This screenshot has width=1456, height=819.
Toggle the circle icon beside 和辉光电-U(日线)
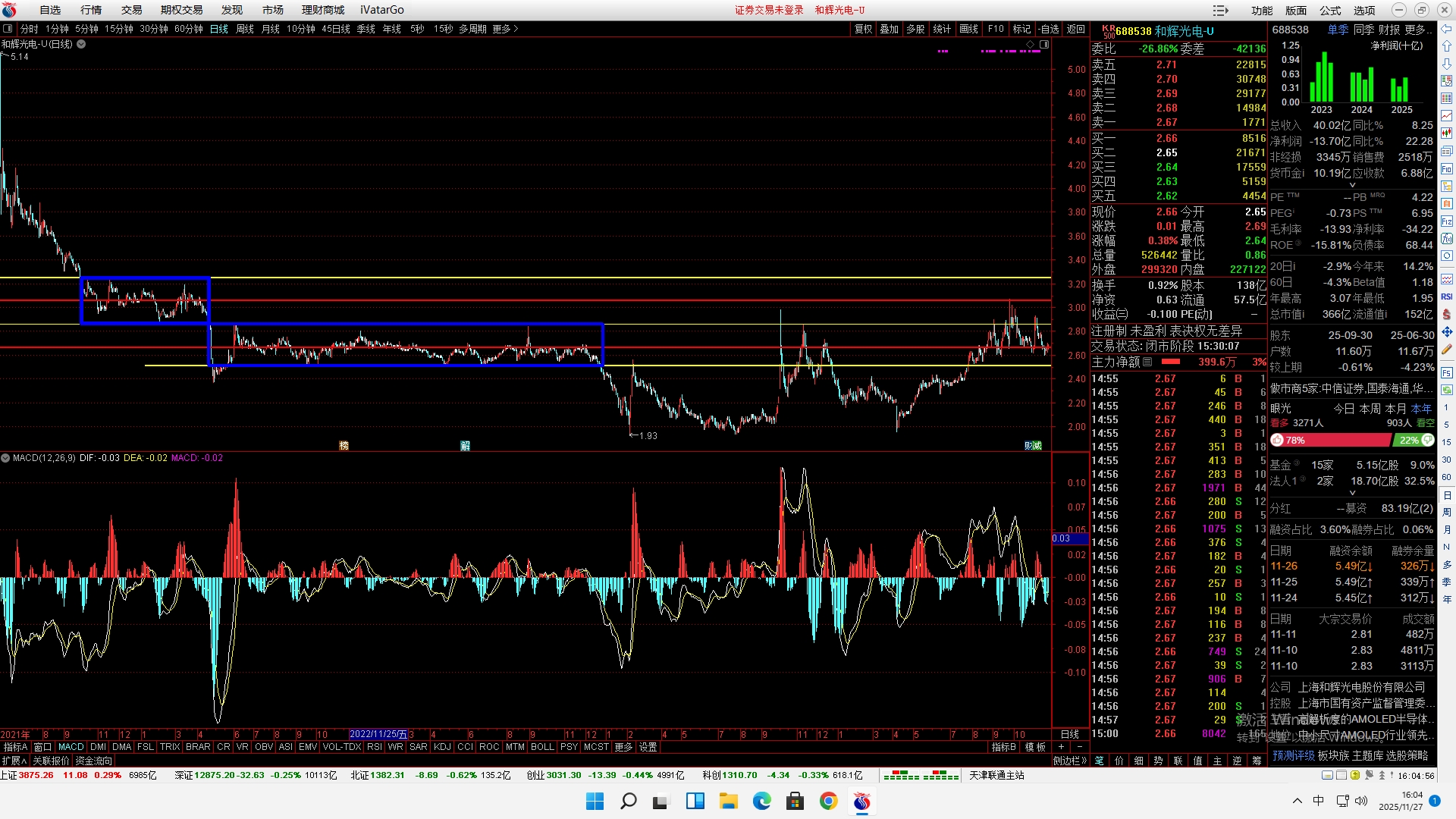81,44
